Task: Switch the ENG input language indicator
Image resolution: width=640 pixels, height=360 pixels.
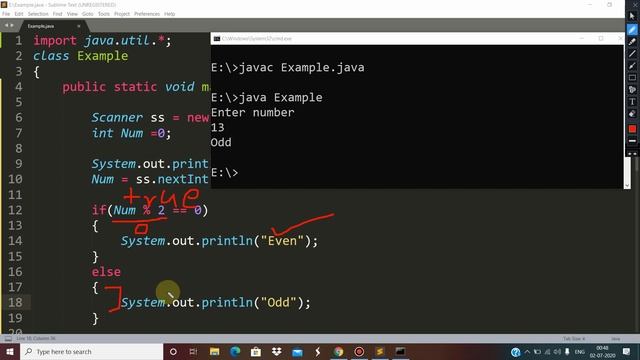Action: click(580, 352)
